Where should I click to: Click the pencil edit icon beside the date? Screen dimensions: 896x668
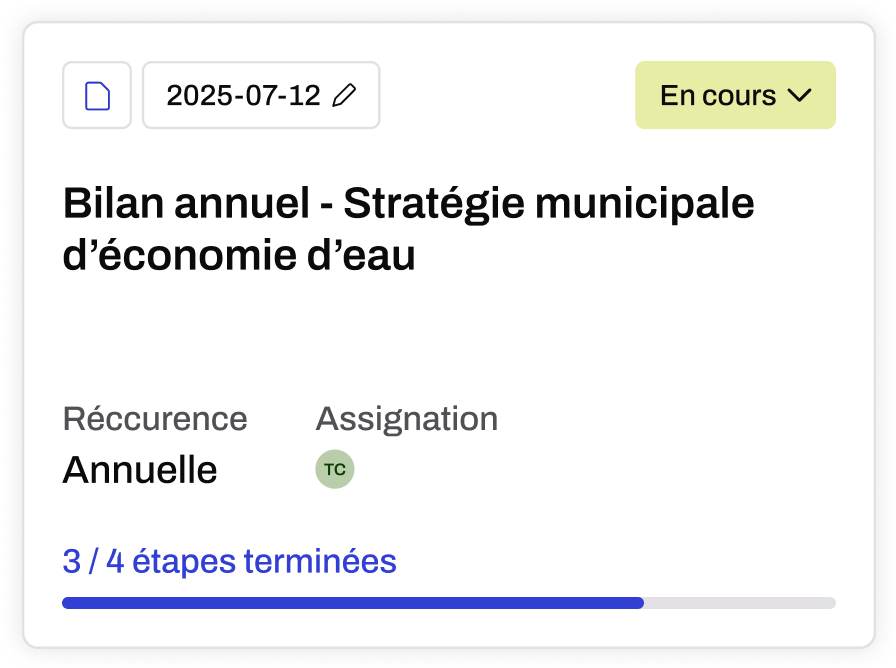click(x=343, y=96)
